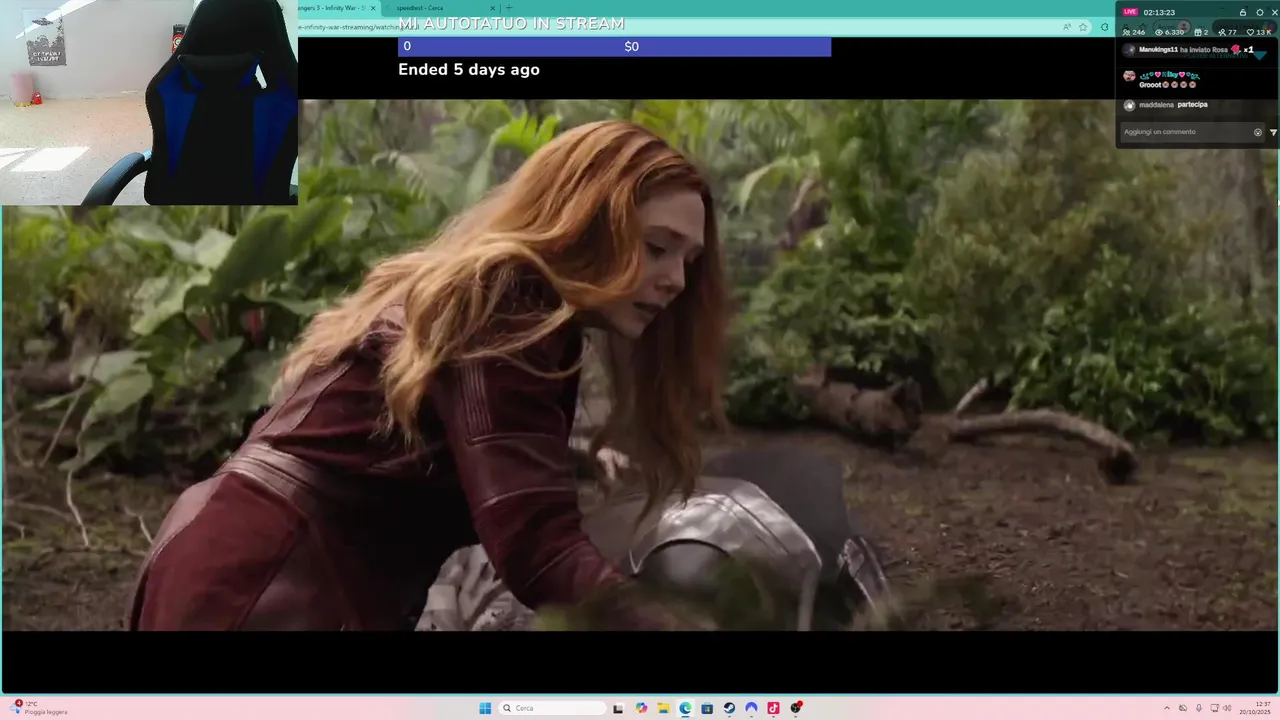Click the read aloud icon in address bar
Image resolution: width=1280 pixels, height=720 pixels.
1067,27
